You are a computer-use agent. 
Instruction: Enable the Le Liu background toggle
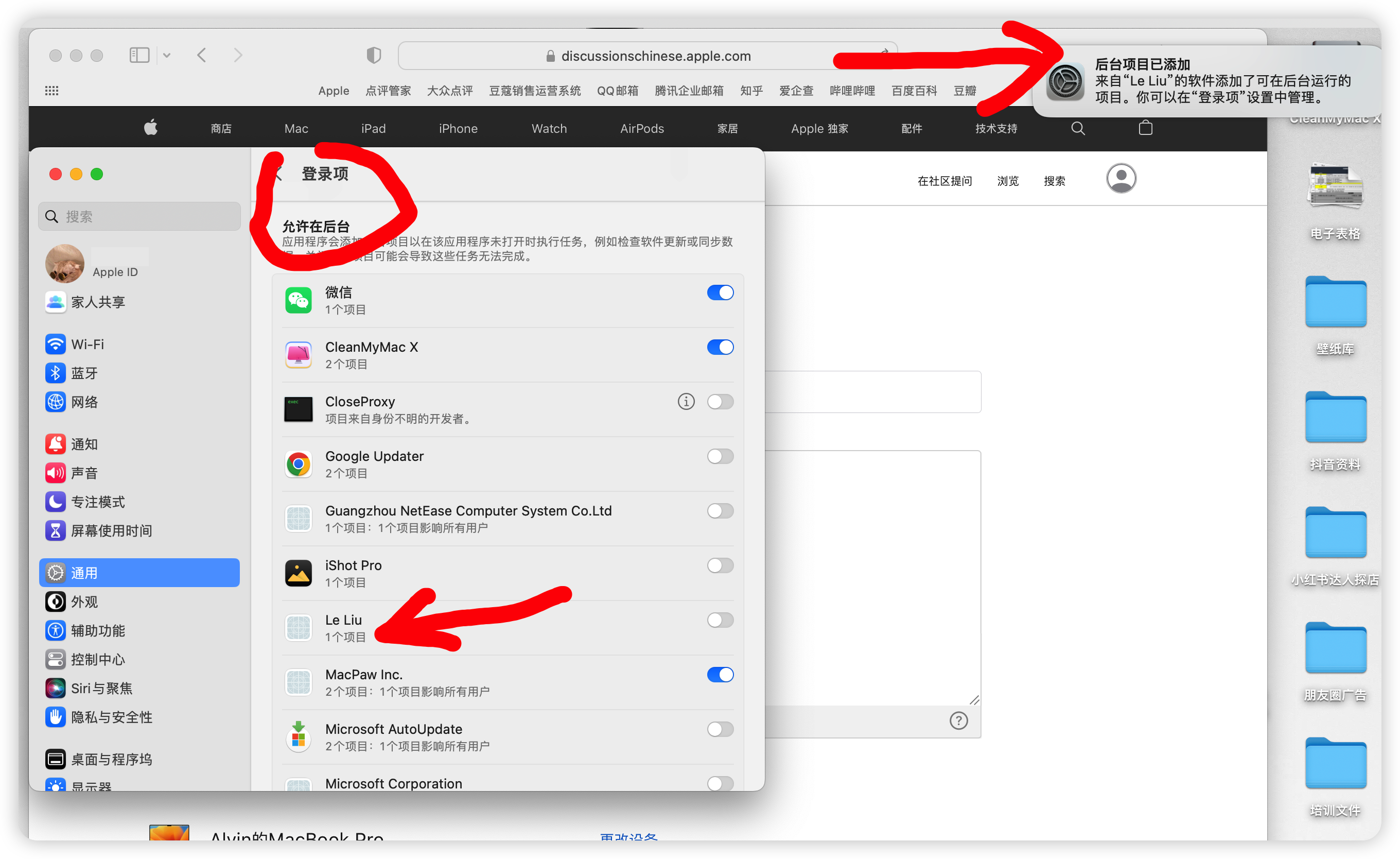click(720, 620)
